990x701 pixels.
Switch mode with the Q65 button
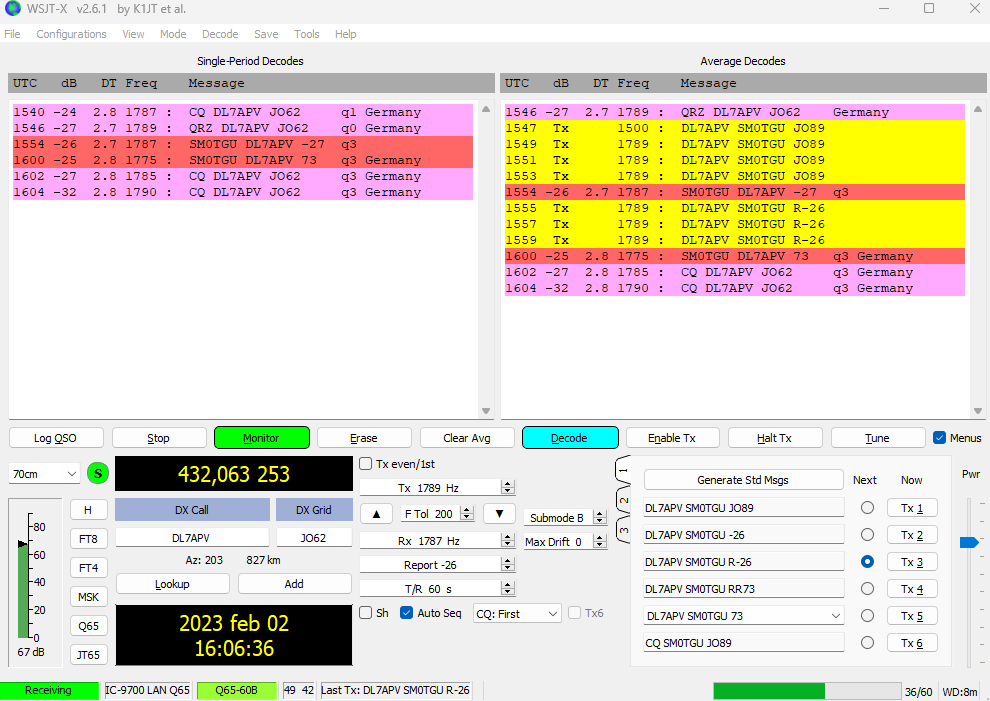pos(88,626)
